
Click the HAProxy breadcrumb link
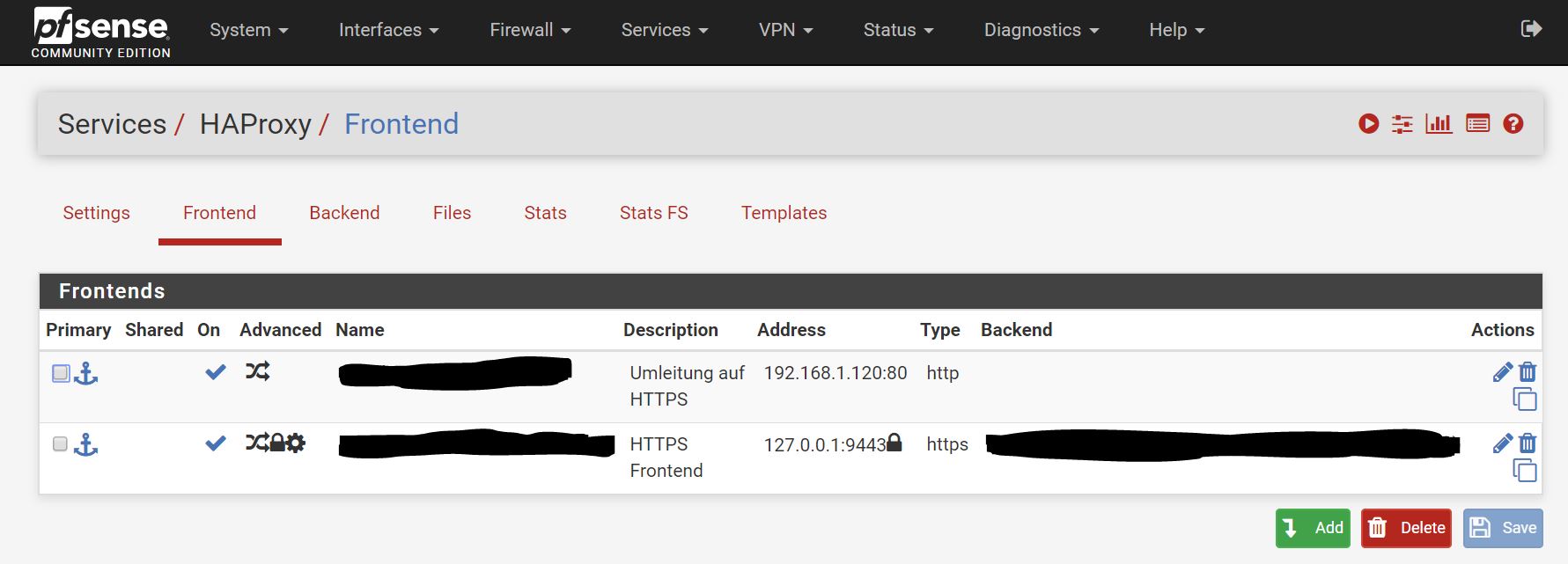[x=255, y=124]
